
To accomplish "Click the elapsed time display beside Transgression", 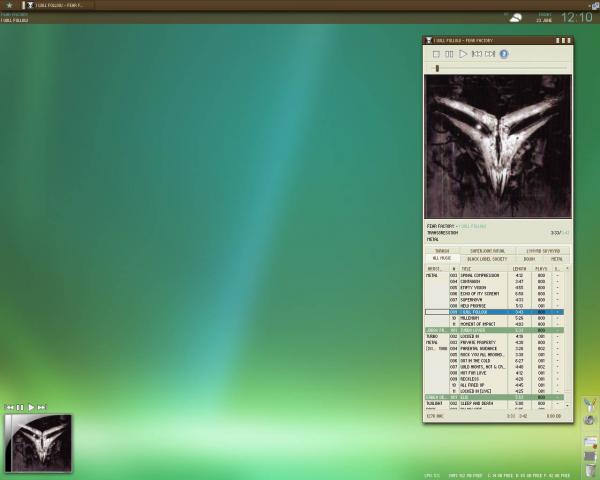I will (560, 233).
